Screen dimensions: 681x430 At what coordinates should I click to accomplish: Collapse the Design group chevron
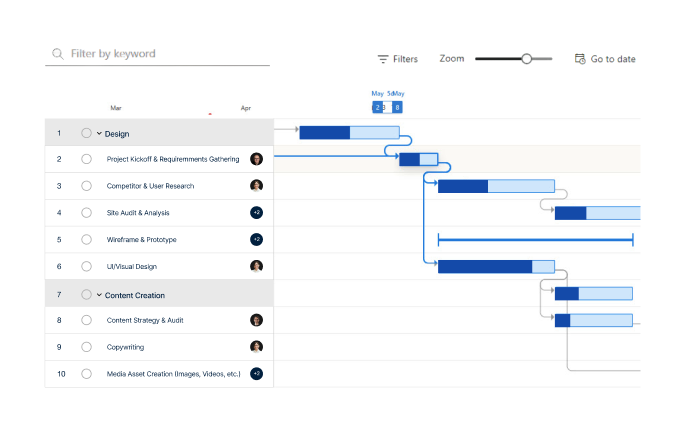99,133
